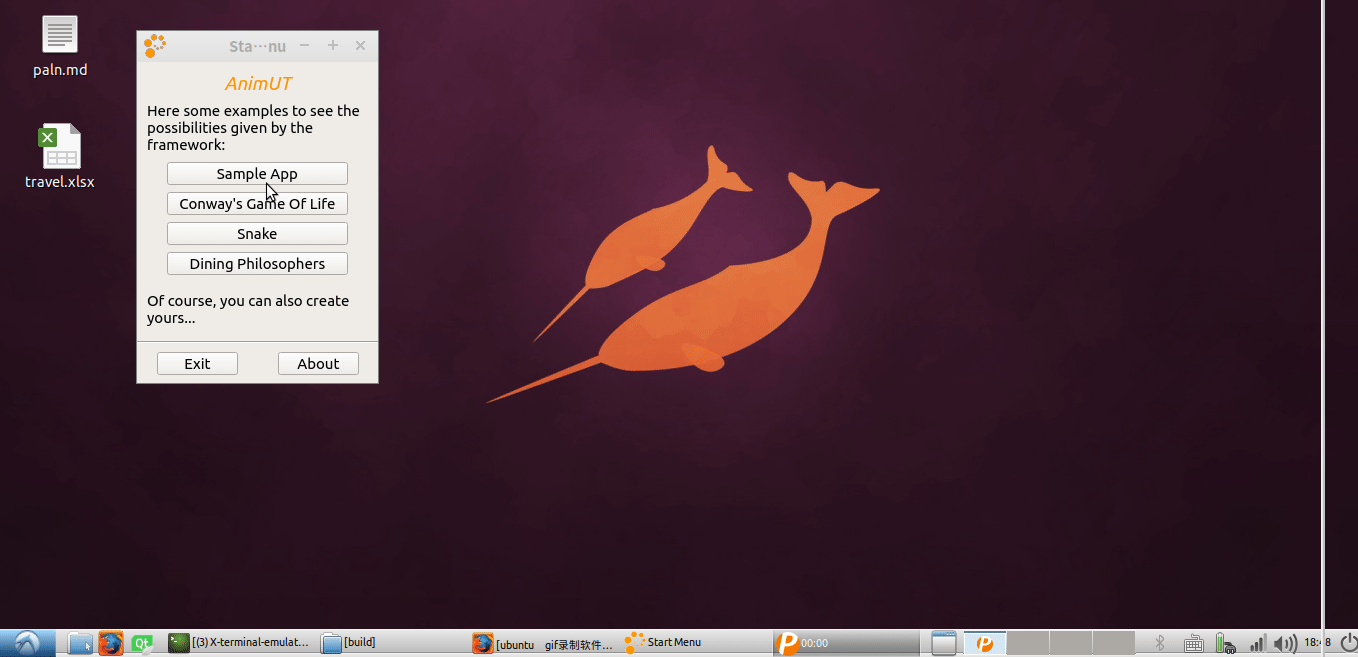The height and width of the screenshot is (657, 1358).
Task: Open the keyboard layout tray icon
Action: 1192,643
